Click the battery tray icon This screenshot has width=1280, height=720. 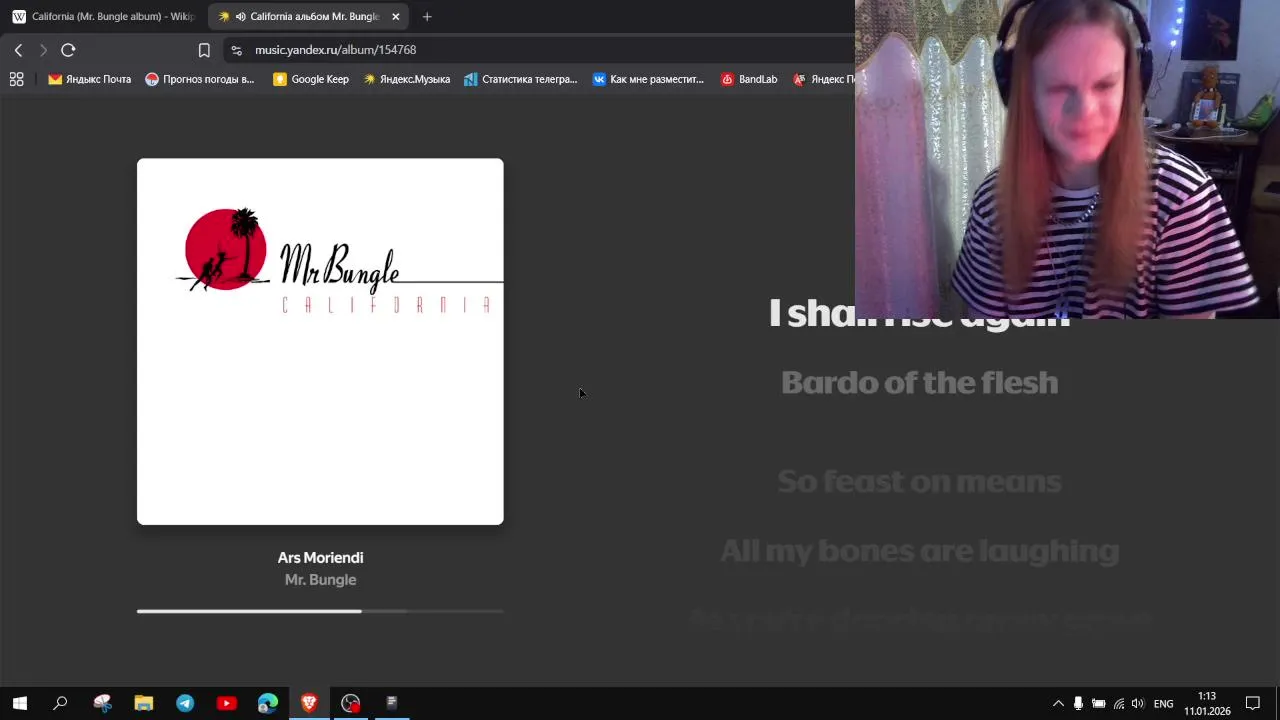[x=1098, y=703]
